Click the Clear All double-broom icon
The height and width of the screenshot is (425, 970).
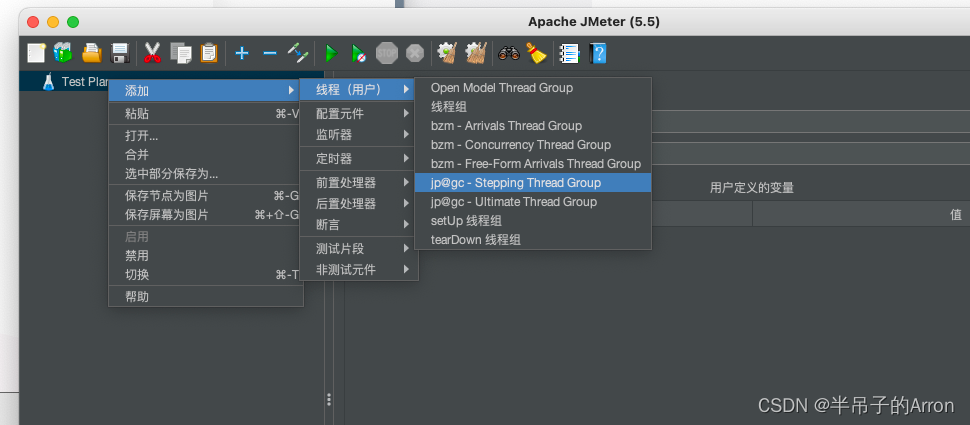[x=476, y=53]
